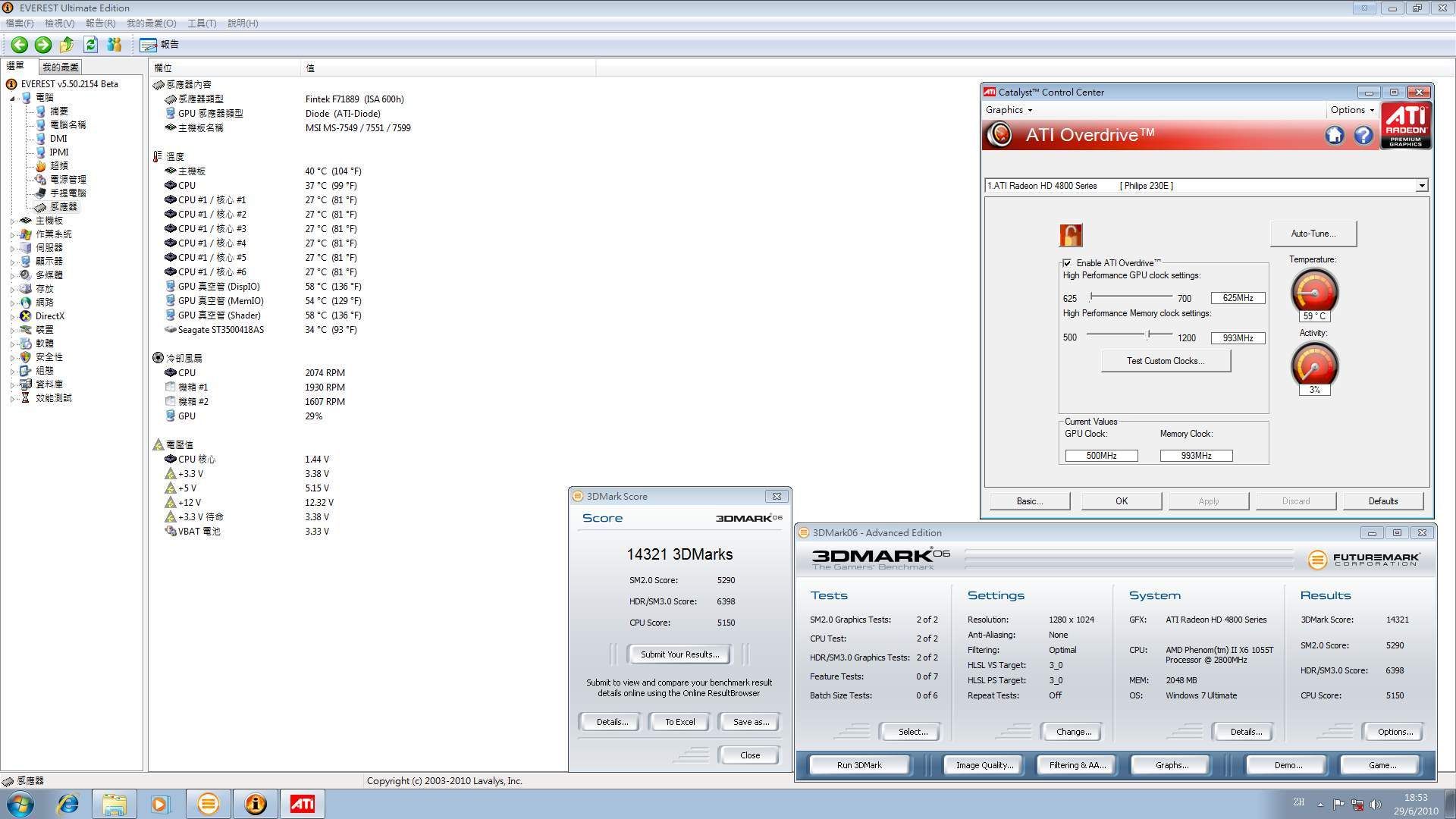Click Submit Your Results button

[680, 654]
